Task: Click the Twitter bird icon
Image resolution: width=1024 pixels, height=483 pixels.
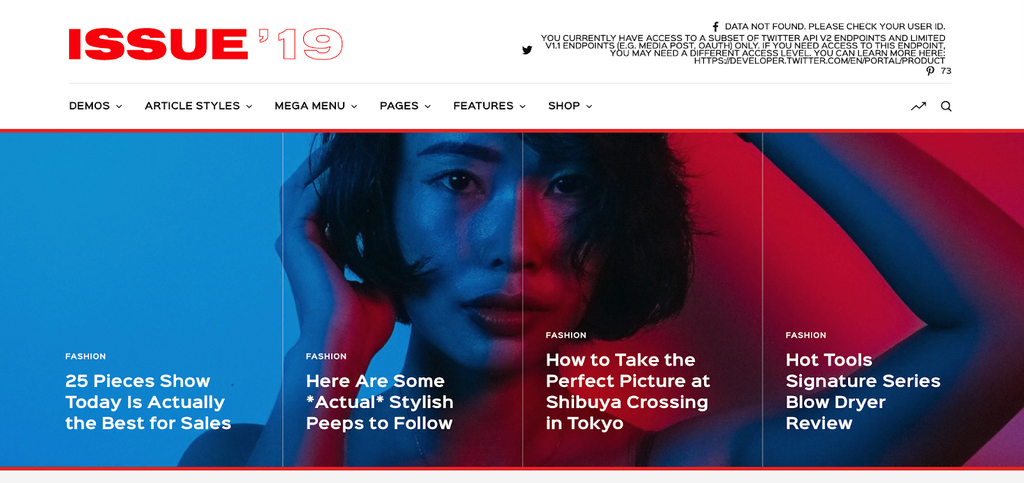Action: pyautogui.click(x=527, y=50)
